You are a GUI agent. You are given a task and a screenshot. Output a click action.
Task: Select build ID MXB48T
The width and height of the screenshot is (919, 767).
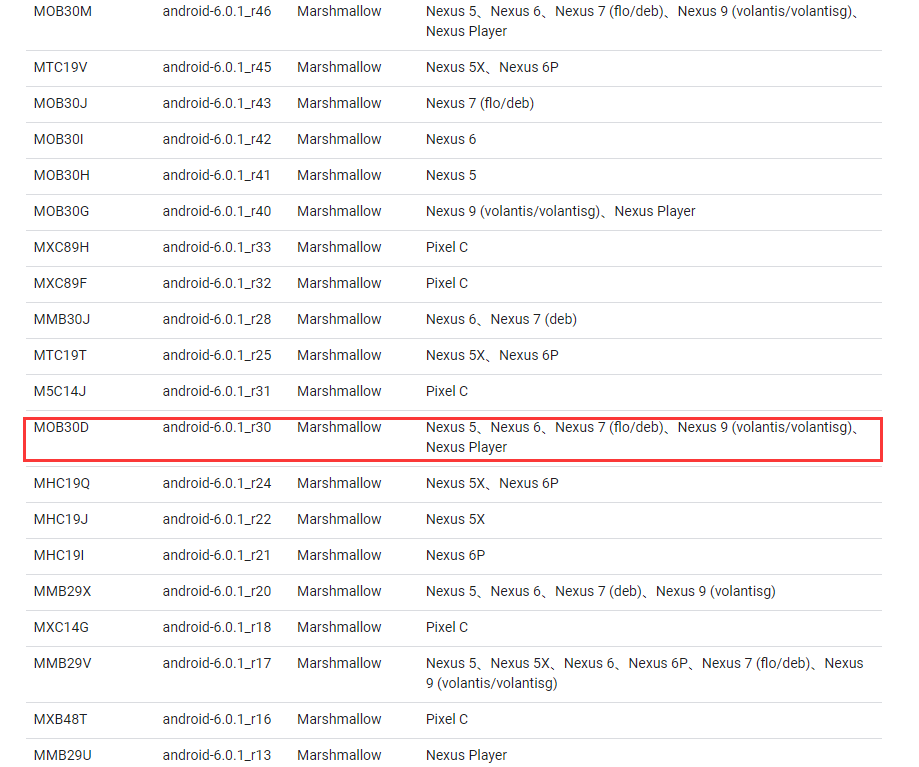[x=60, y=720]
